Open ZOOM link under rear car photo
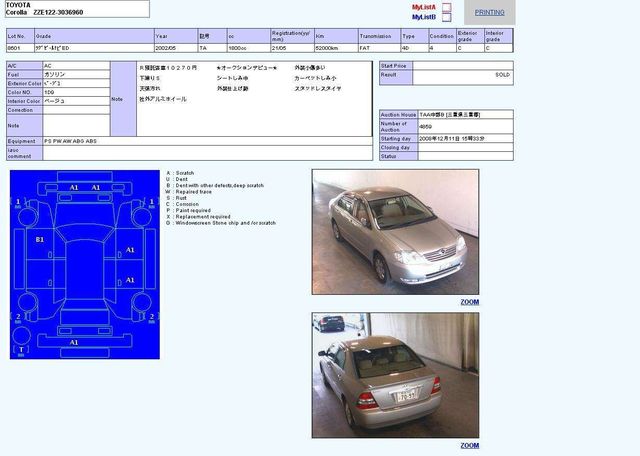The height and width of the screenshot is (456, 640). pos(469,445)
